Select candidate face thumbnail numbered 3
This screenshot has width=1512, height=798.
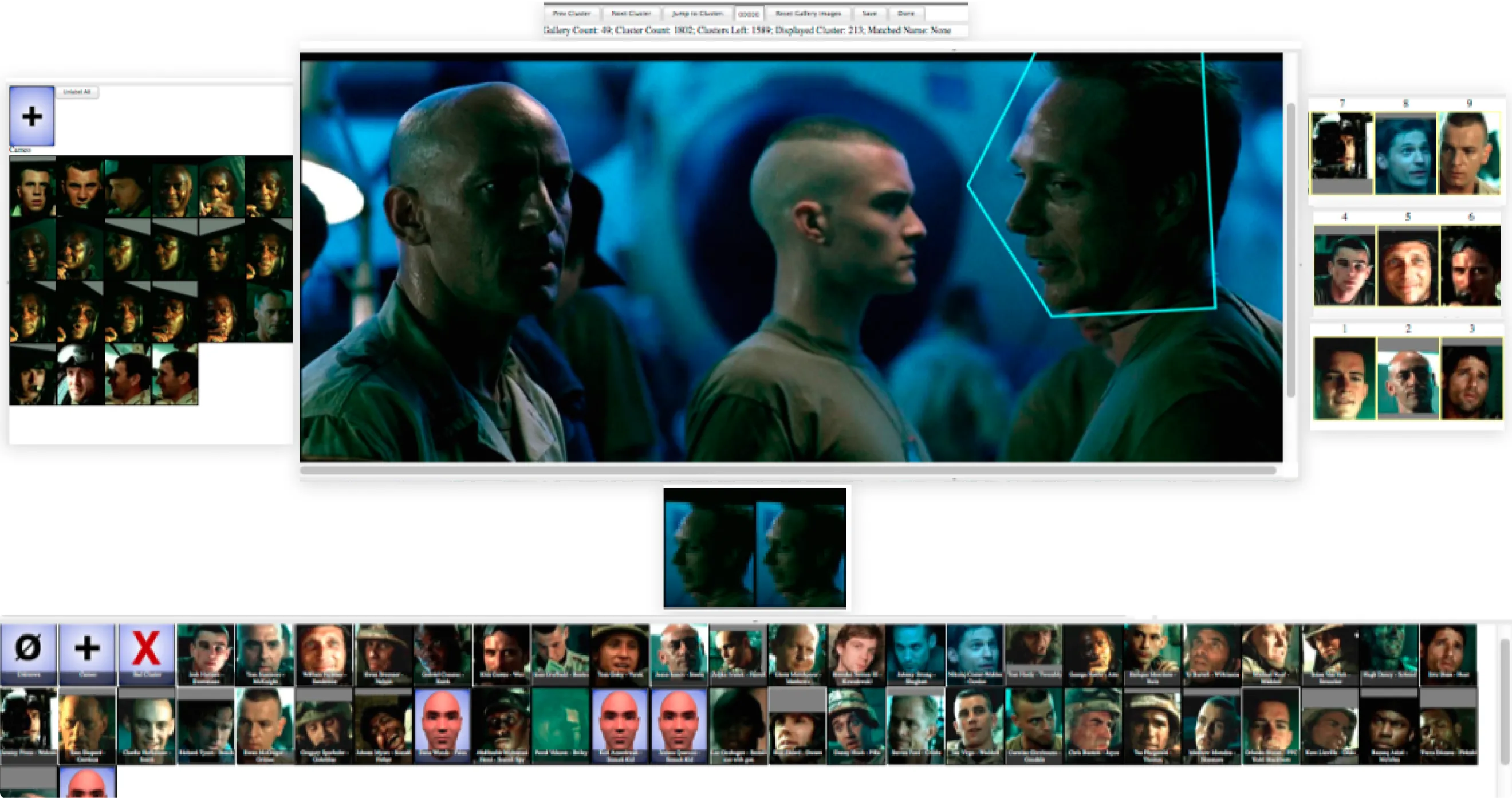(x=1471, y=378)
